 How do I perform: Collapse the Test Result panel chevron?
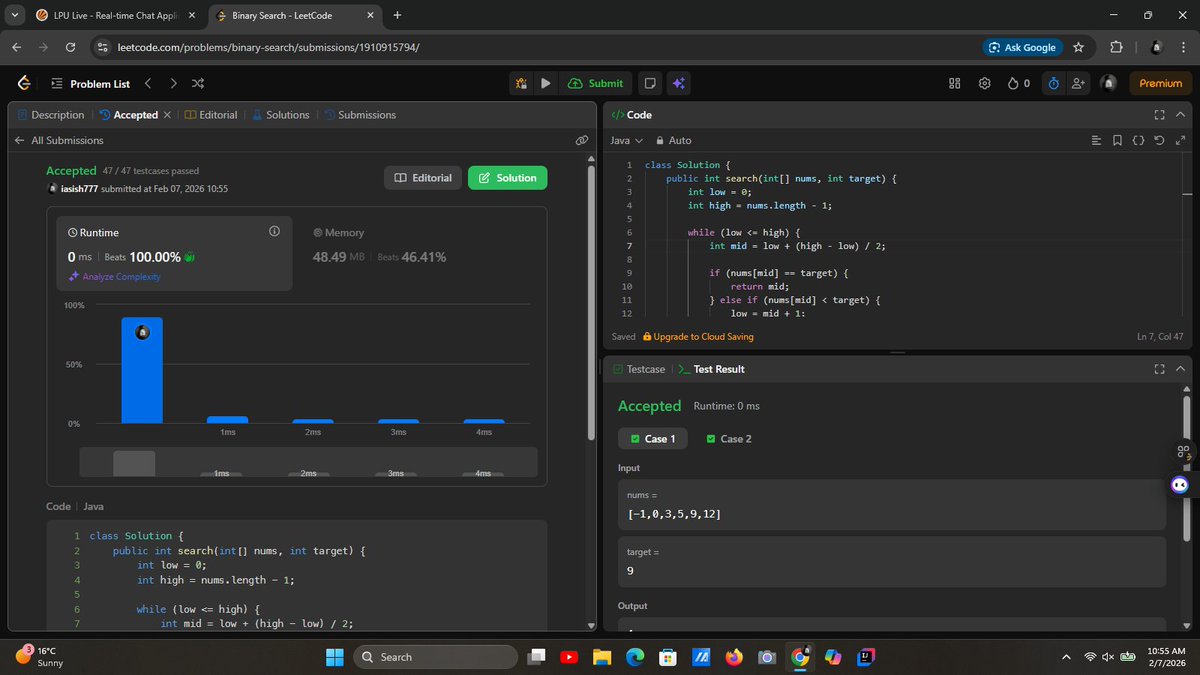pyautogui.click(x=1180, y=369)
